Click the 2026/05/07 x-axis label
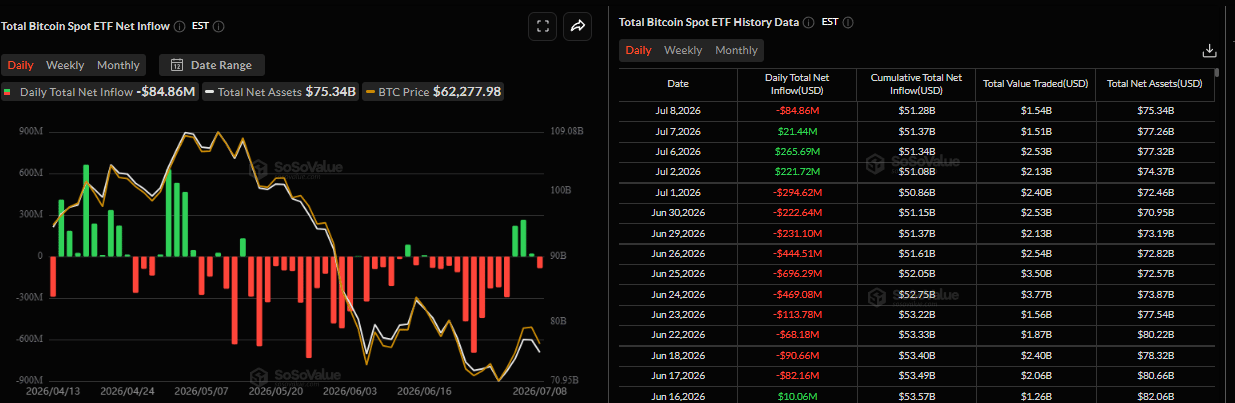 (199, 393)
